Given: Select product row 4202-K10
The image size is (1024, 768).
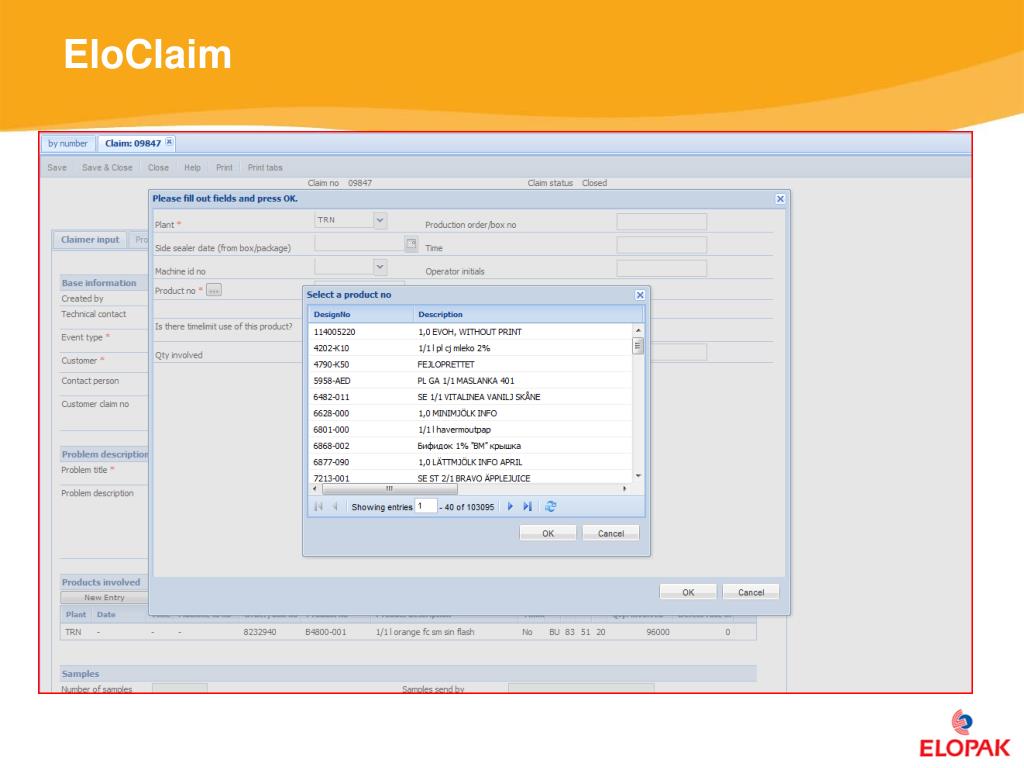Looking at the screenshot, I should coord(470,348).
